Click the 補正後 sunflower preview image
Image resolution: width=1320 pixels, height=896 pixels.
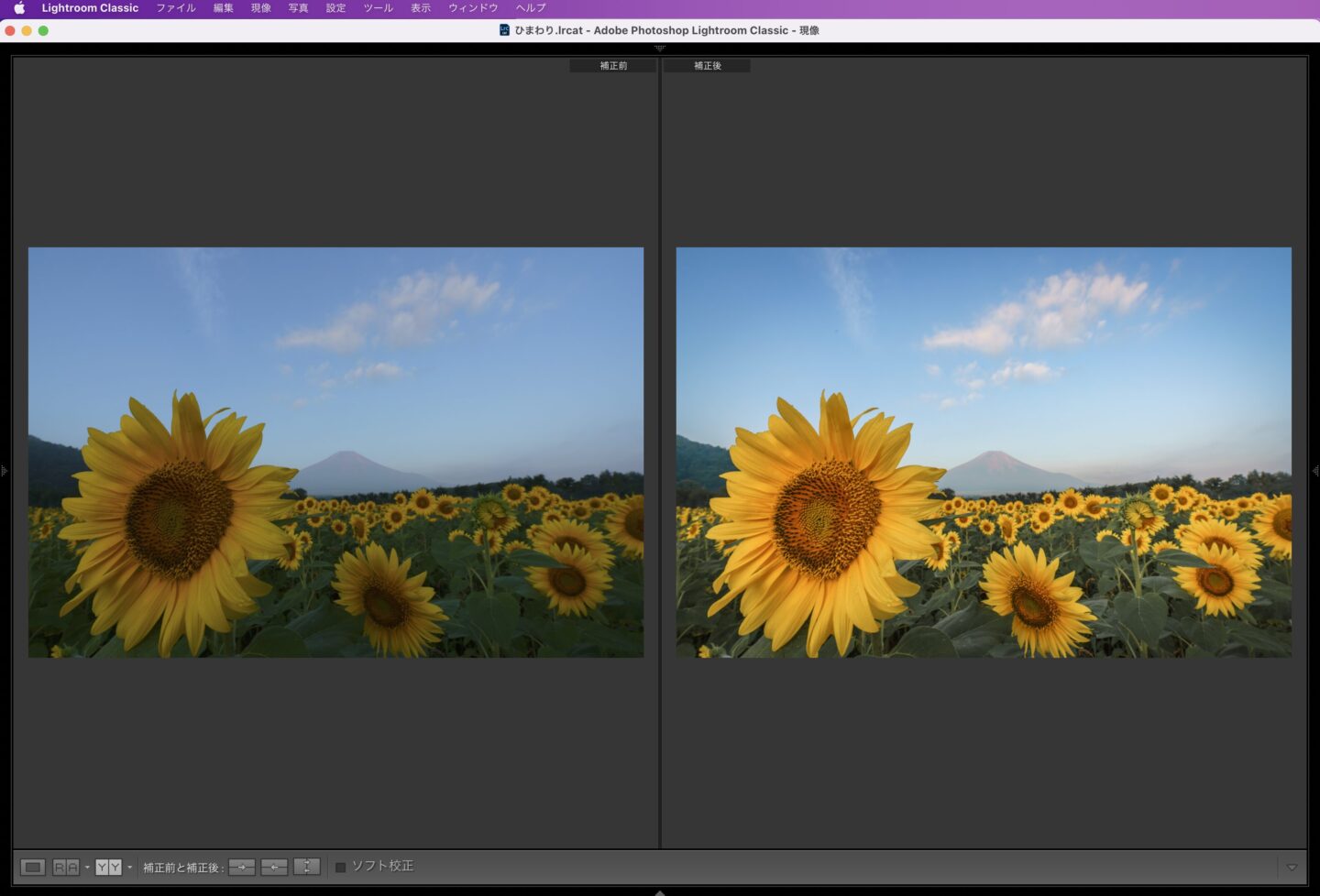[x=984, y=452]
